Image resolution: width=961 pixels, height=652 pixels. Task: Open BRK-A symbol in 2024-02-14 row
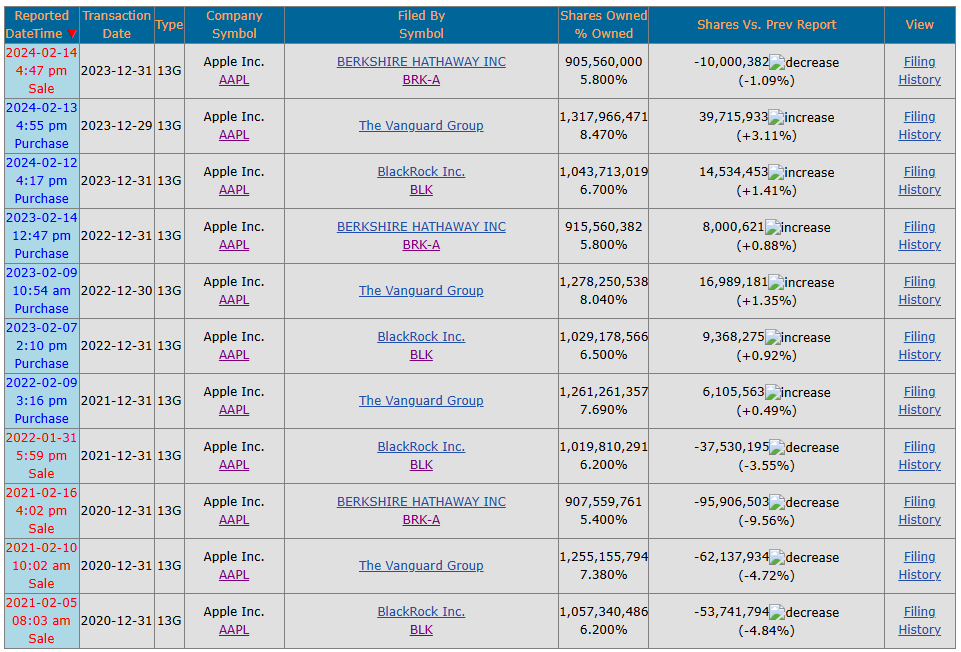(421, 80)
